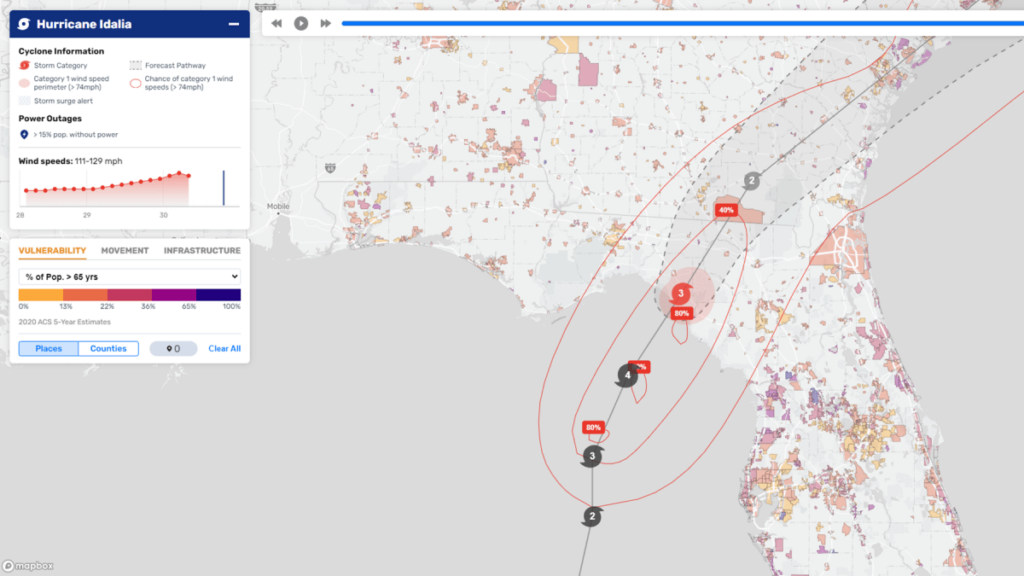The width and height of the screenshot is (1024, 576).
Task: Select the gray category 3 marker on track
Action: pyautogui.click(x=592, y=457)
